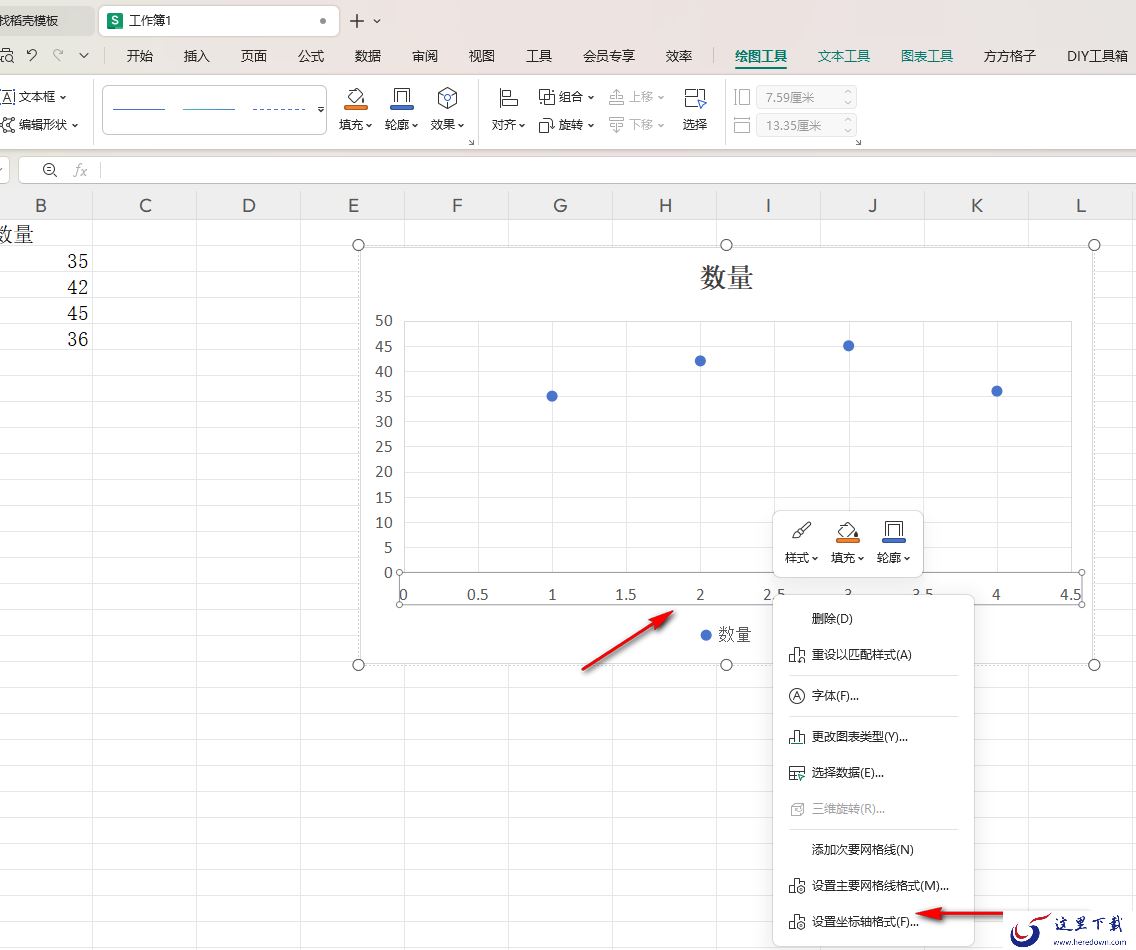
Task: Click the Text Box (文本框) icon
Action: (x=8, y=96)
